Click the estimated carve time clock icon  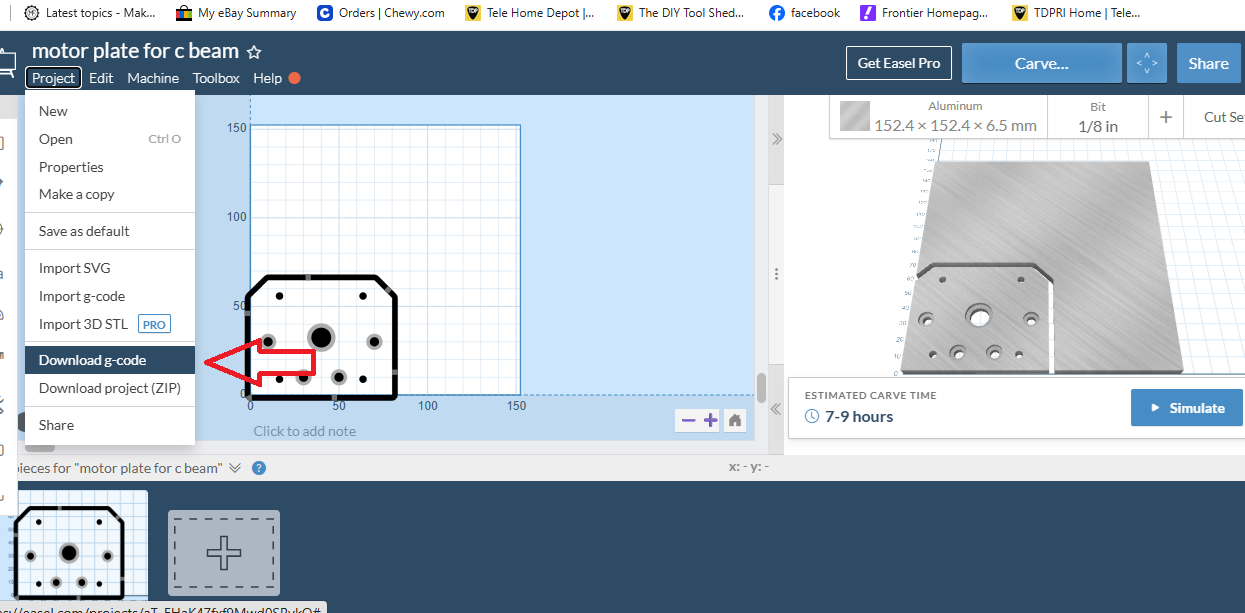point(812,416)
